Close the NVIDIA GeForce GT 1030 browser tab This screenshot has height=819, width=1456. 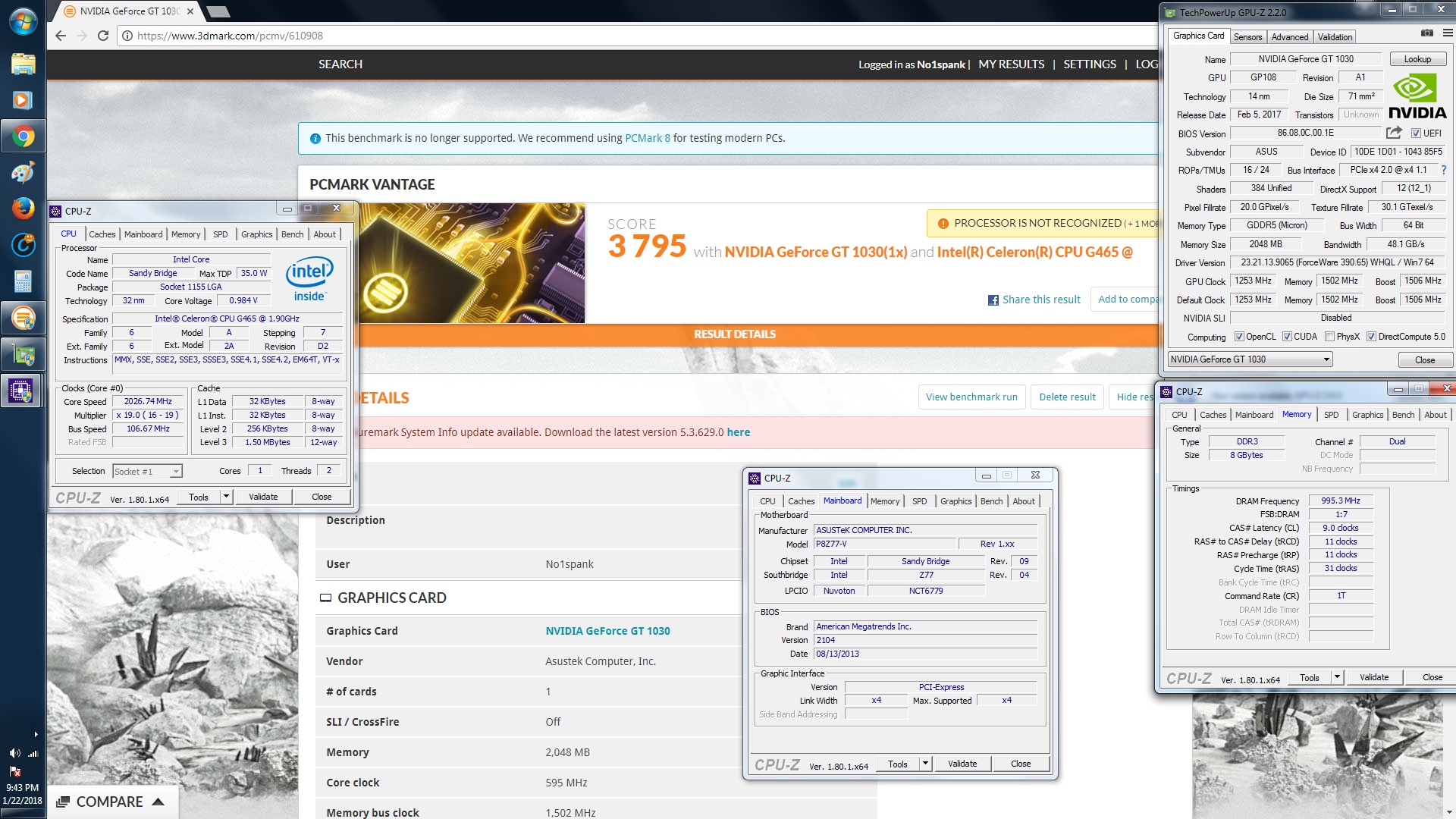[x=190, y=11]
